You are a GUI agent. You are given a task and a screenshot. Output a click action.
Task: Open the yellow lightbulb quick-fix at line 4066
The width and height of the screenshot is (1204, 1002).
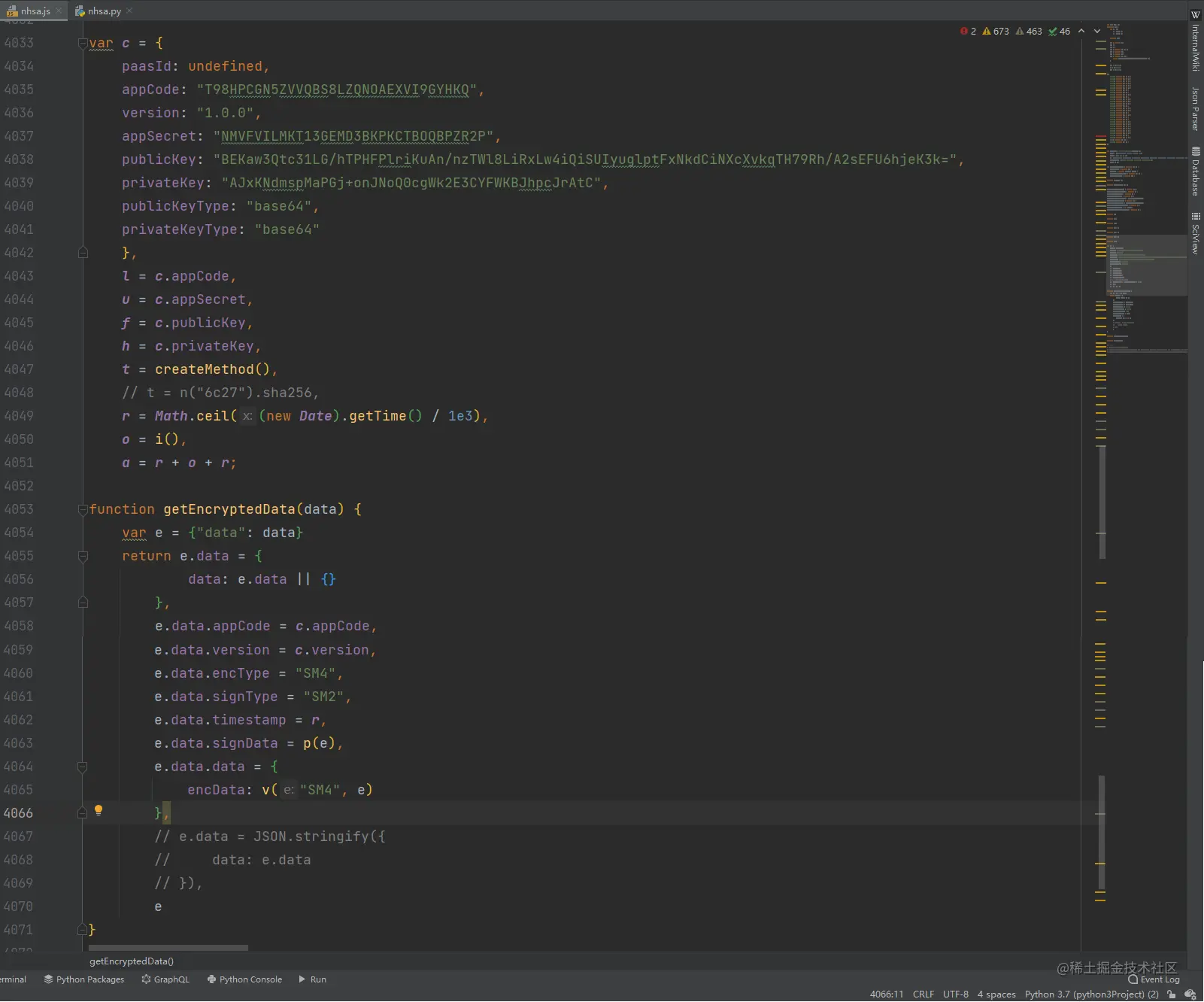[x=99, y=811]
